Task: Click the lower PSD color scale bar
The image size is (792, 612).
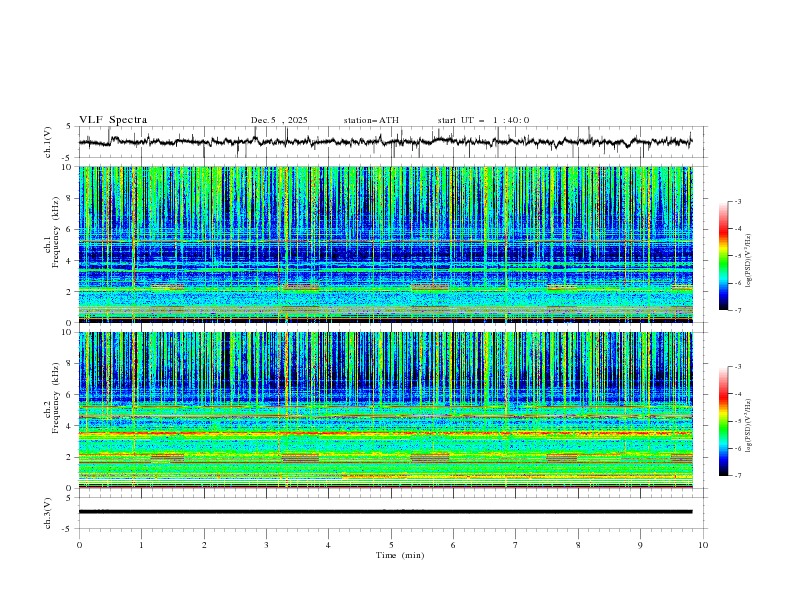Action: pos(724,421)
